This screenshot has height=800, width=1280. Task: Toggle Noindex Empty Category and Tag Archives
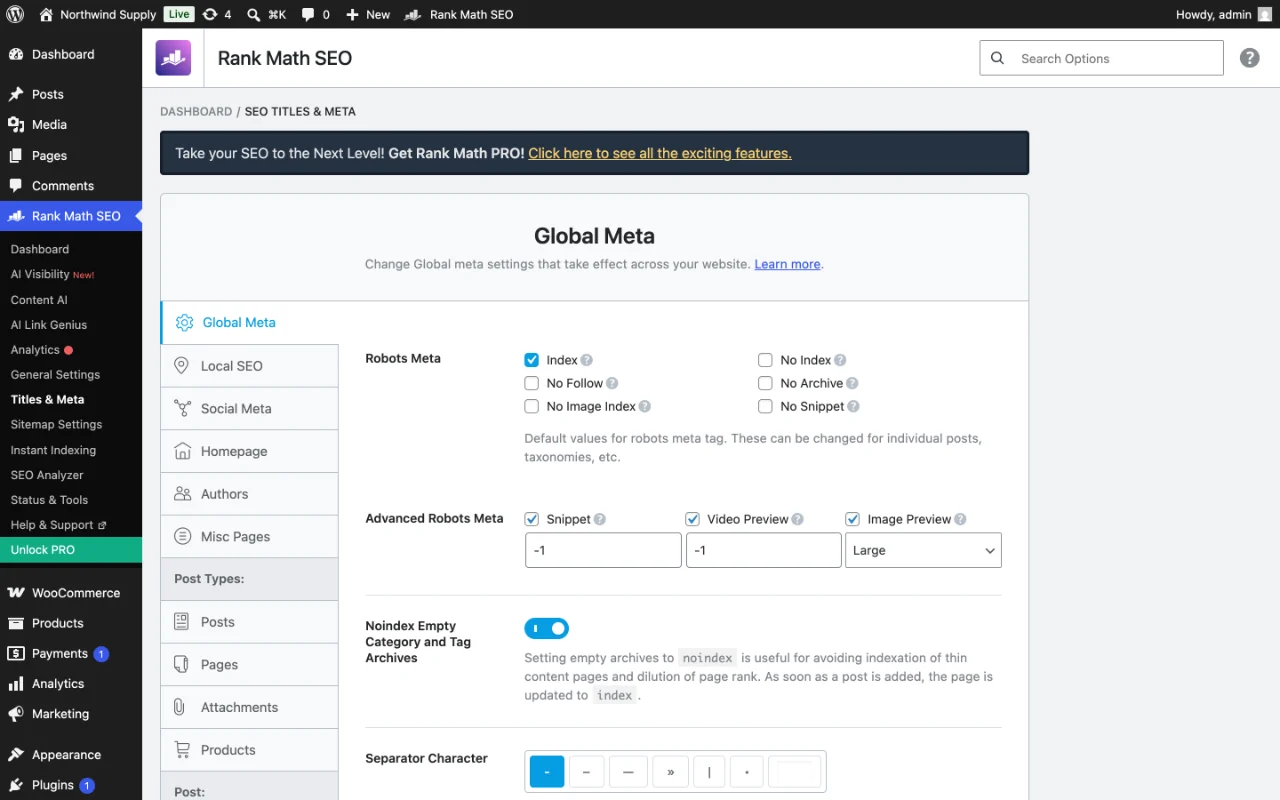(x=547, y=628)
